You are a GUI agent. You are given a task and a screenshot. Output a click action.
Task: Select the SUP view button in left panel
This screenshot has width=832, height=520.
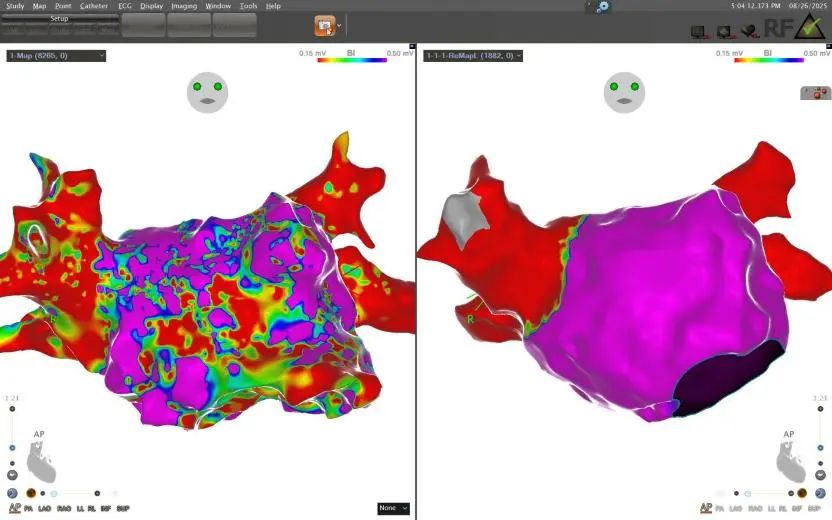tap(122, 509)
